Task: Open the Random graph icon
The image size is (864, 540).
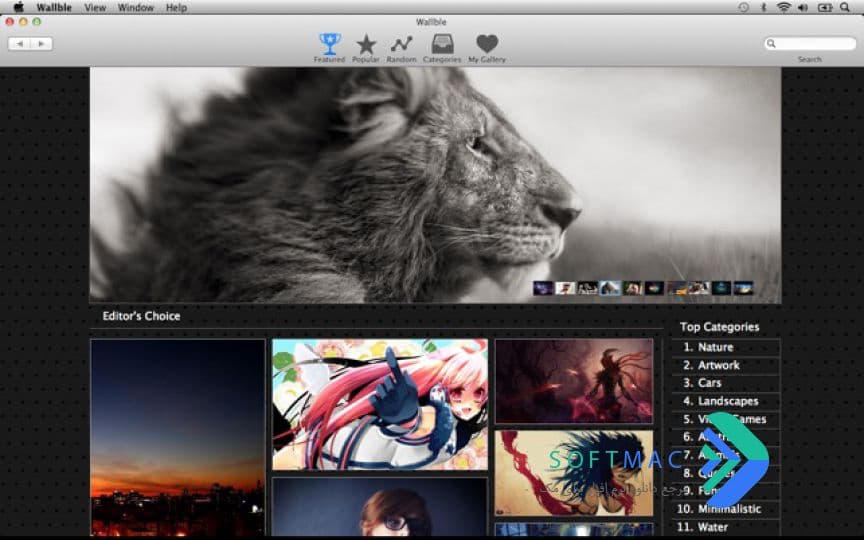Action: tap(401, 44)
